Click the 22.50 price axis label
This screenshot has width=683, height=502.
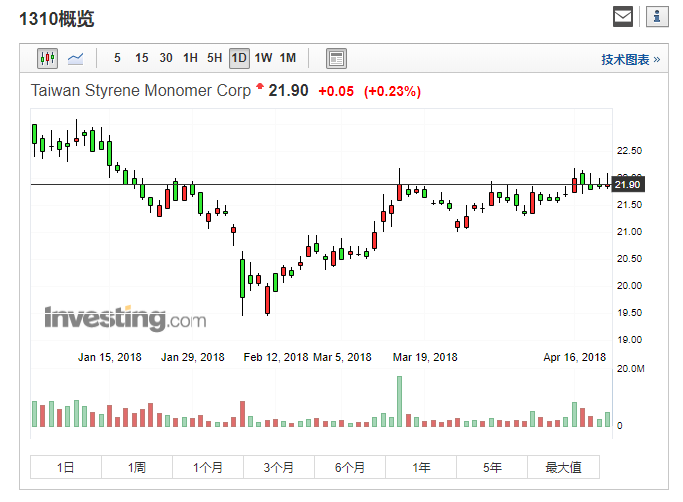(629, 151)
